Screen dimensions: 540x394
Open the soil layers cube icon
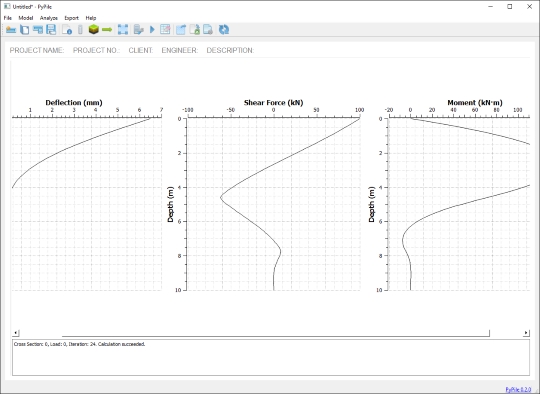point(94,30)
